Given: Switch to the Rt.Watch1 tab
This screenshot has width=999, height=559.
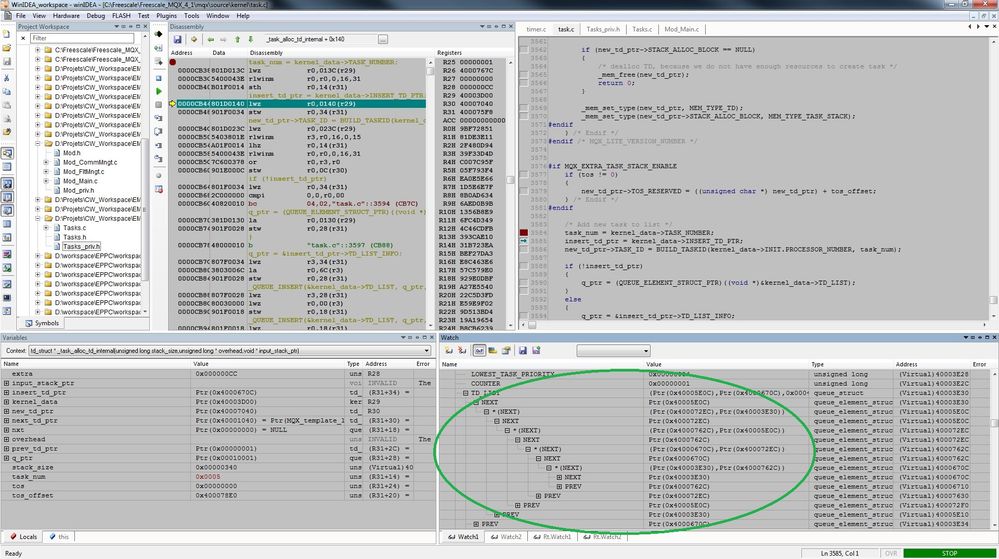Looking at the screenshot, I should pos(552,537).
